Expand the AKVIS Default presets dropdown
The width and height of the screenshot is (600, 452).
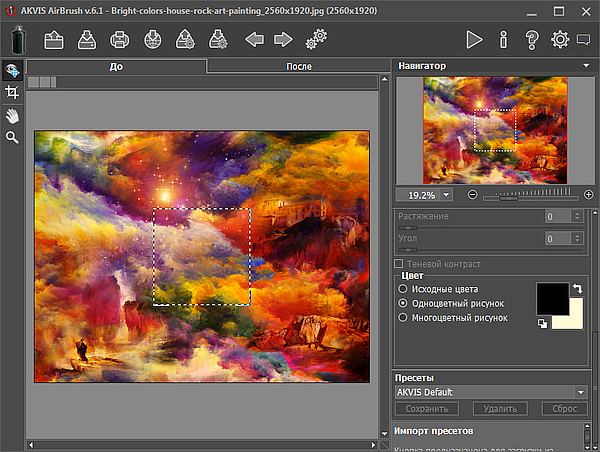tap(580, 393)
